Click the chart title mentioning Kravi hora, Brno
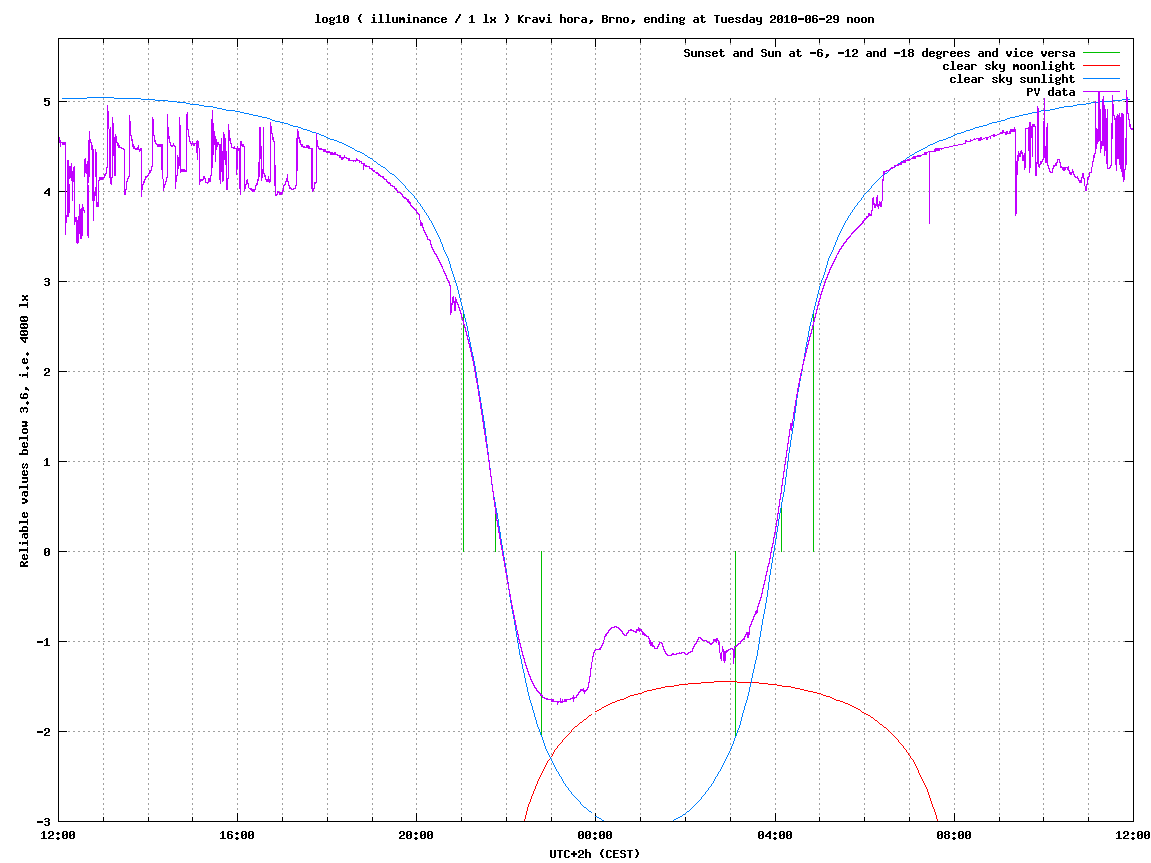The image size is (1151, 863). pyautogui.click(x=594, y=19)
